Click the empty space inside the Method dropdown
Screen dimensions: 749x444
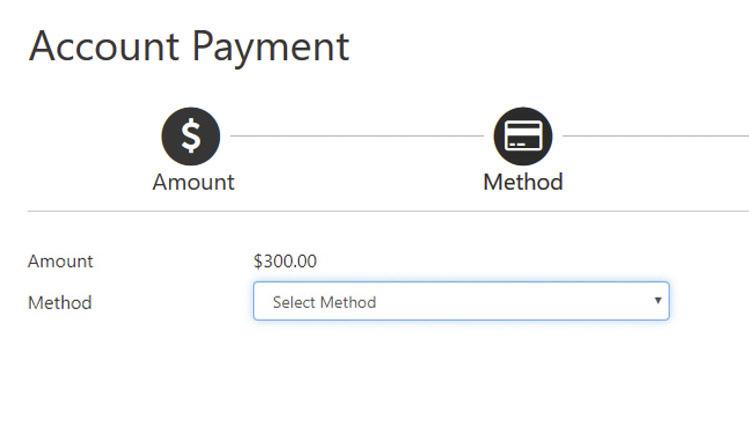514,302
